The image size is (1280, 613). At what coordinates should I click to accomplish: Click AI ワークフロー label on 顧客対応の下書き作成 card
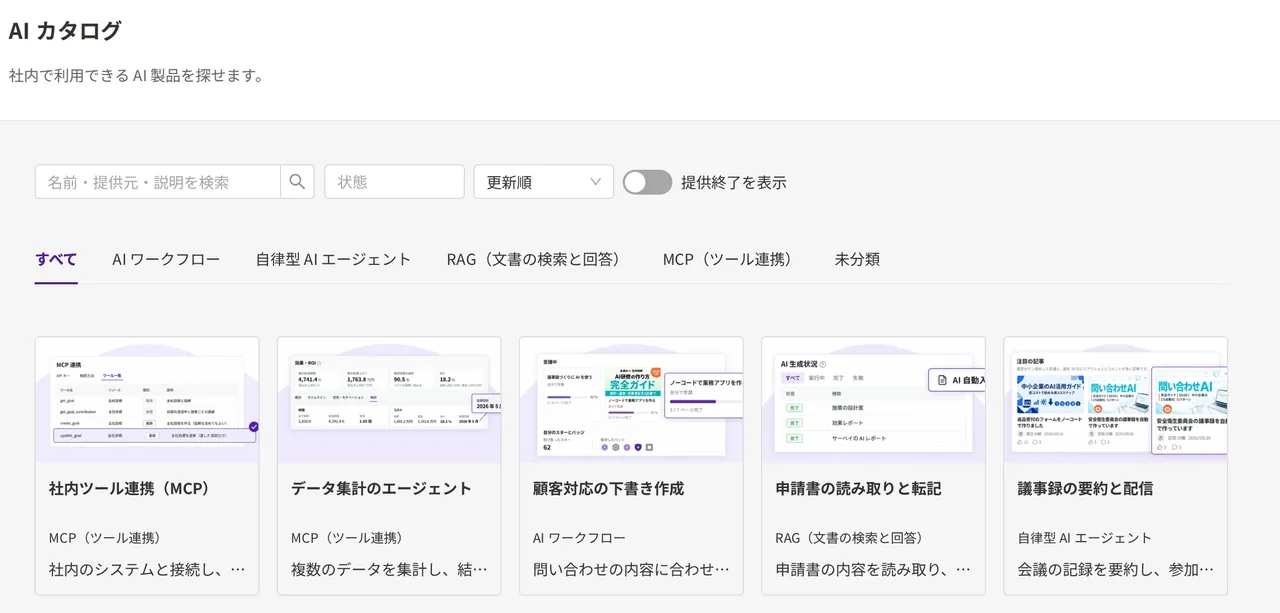click(x=579, y=538)
